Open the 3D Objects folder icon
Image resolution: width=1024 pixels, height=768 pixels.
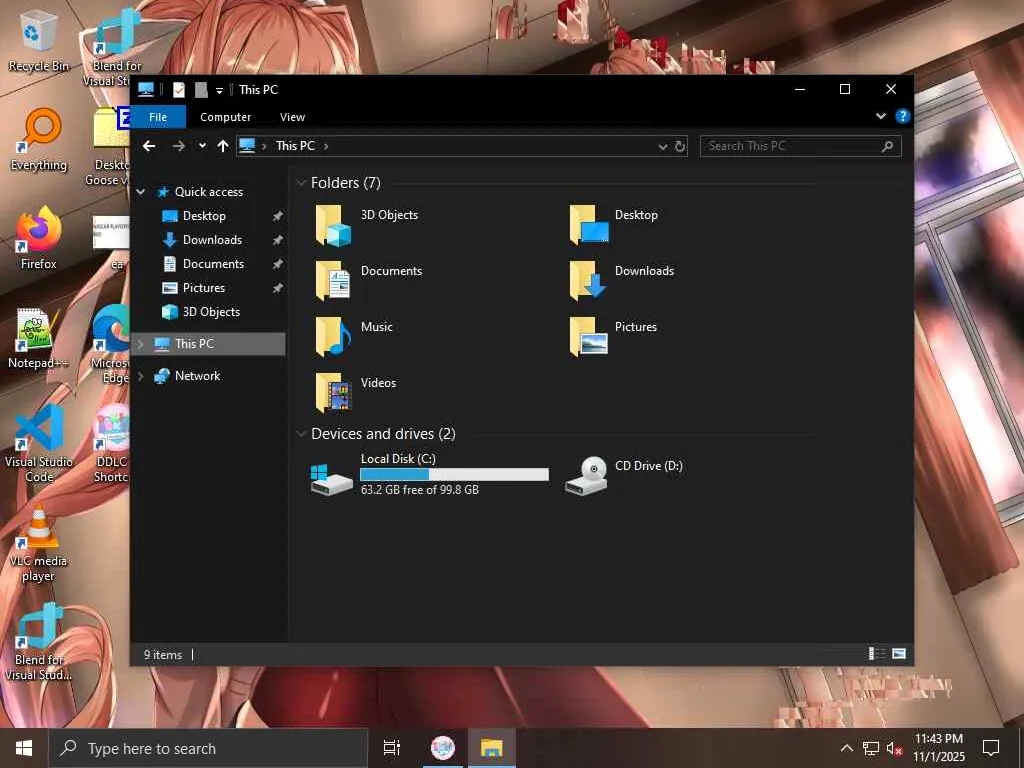click(333, 225)
